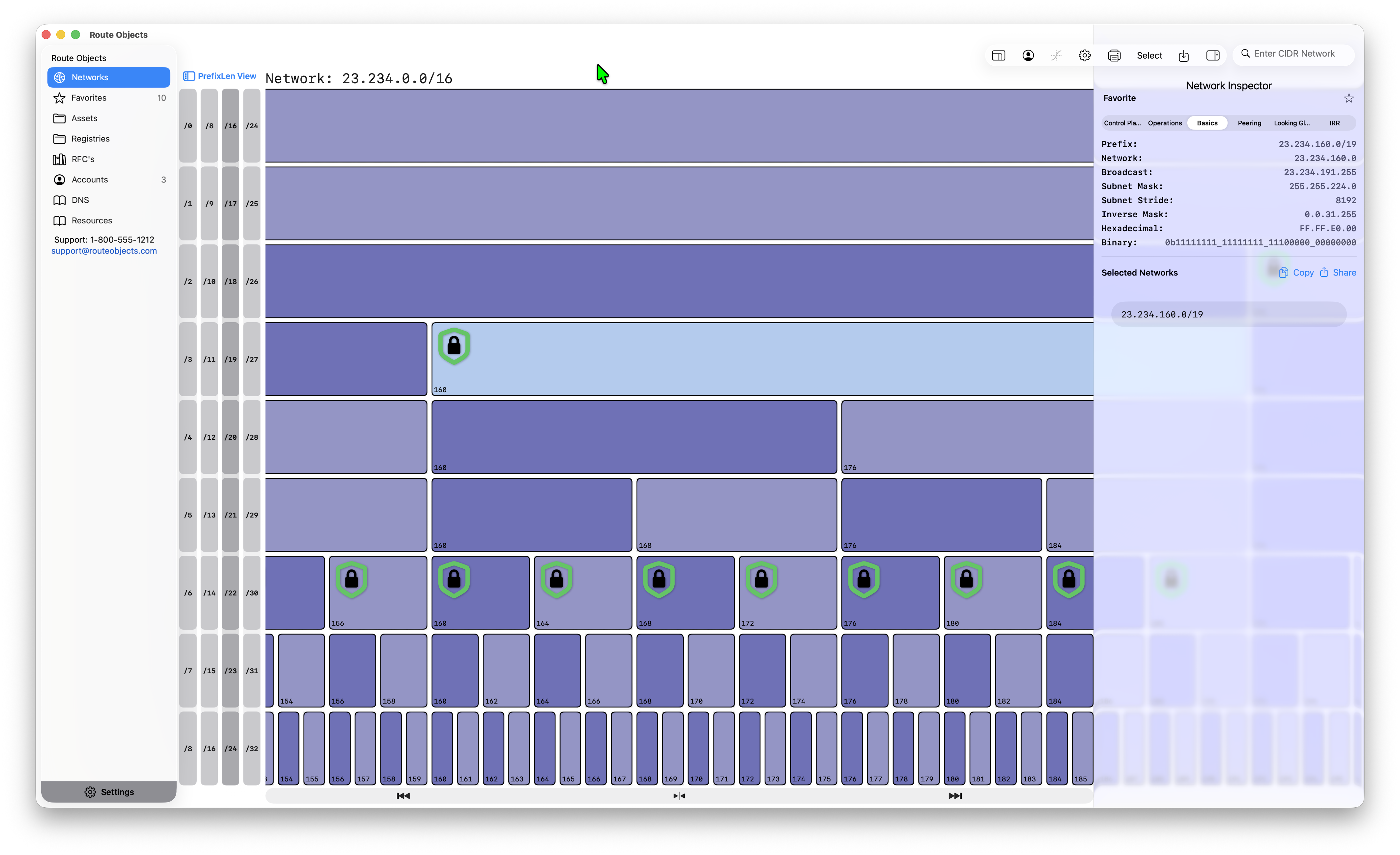Screen dimensions: 1400x855
Task: Click the lock shield on /22 block 184
Action: (x=1069, y=579)
